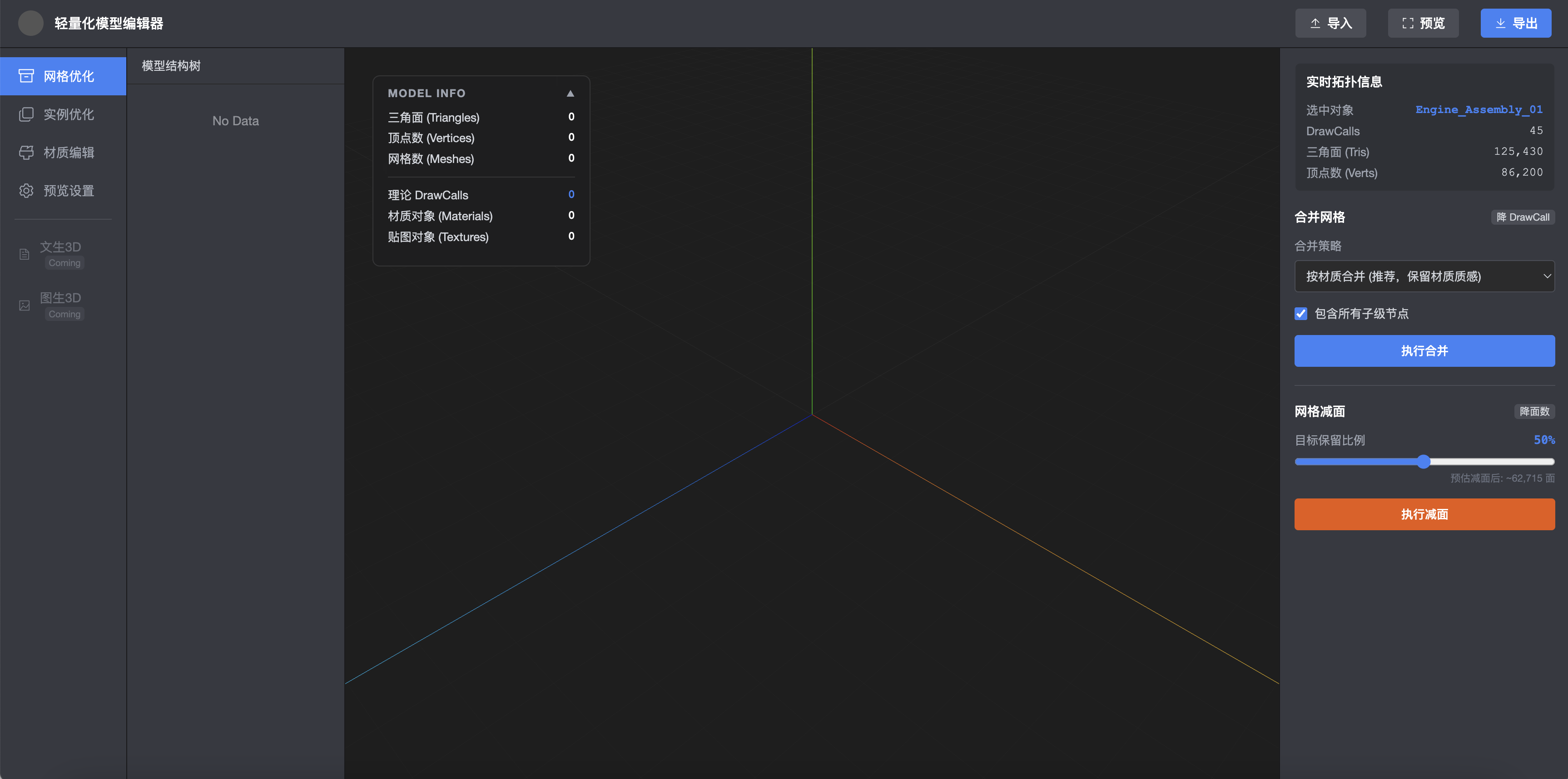Collapse the MODEL INFO panel arrow
The height and width of the screenshot is (779, 1568).
(x=571, y=94)
